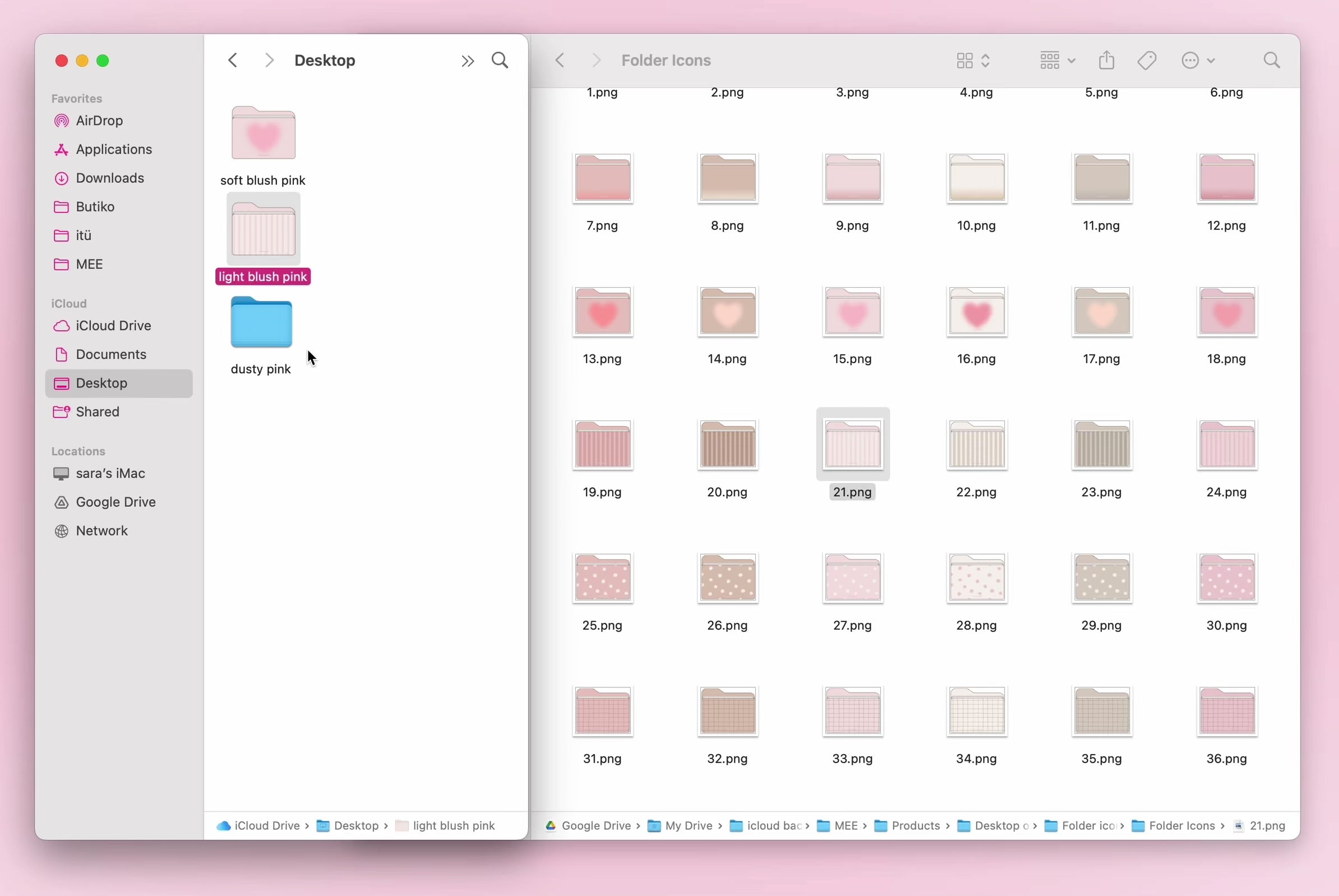Select Applications in the Favorites sidebar

coord(114,149)
